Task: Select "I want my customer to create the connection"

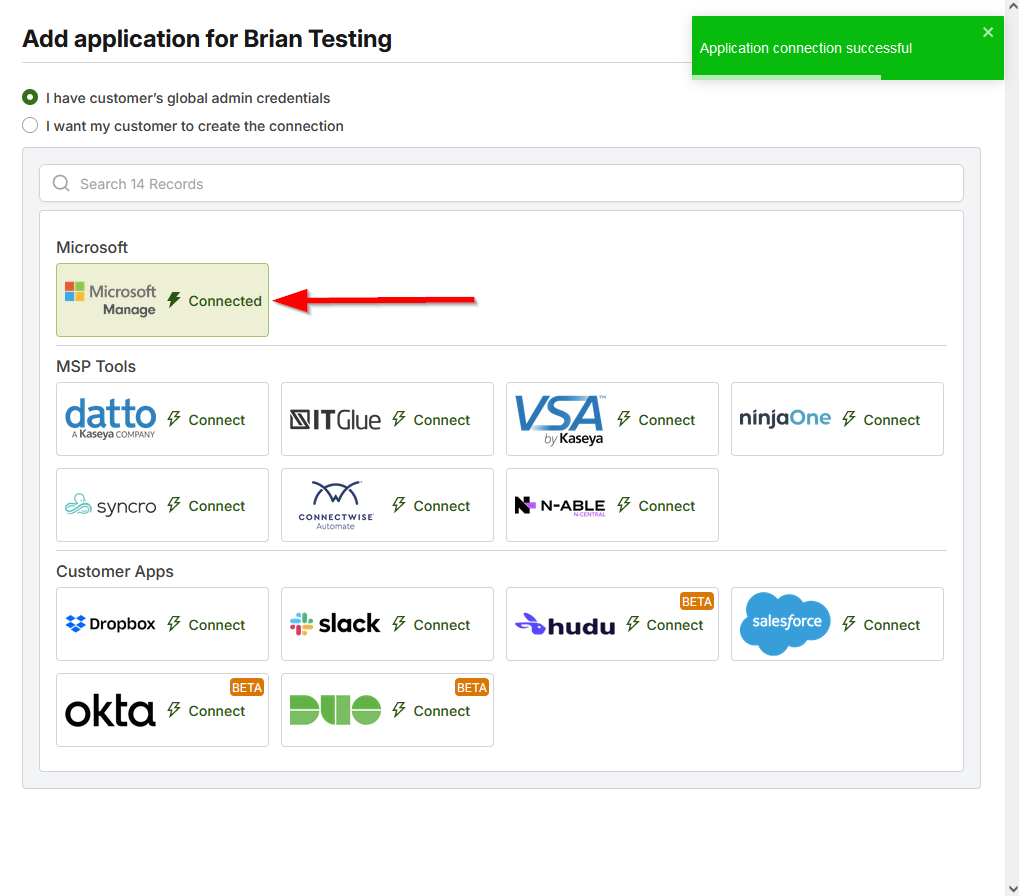Action: tap(30, 126)
